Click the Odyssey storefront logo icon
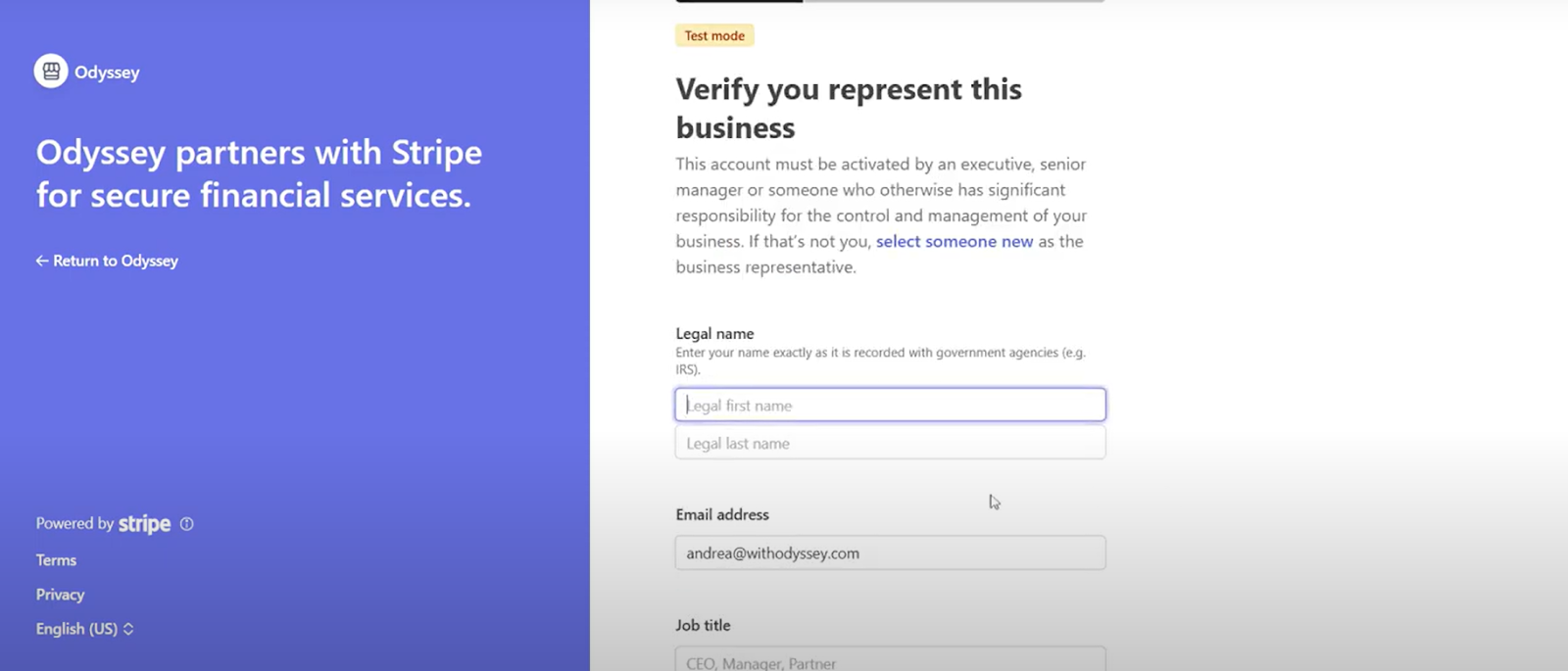Viewport: 1568px width, 671px height. click(x=51, y=72)
